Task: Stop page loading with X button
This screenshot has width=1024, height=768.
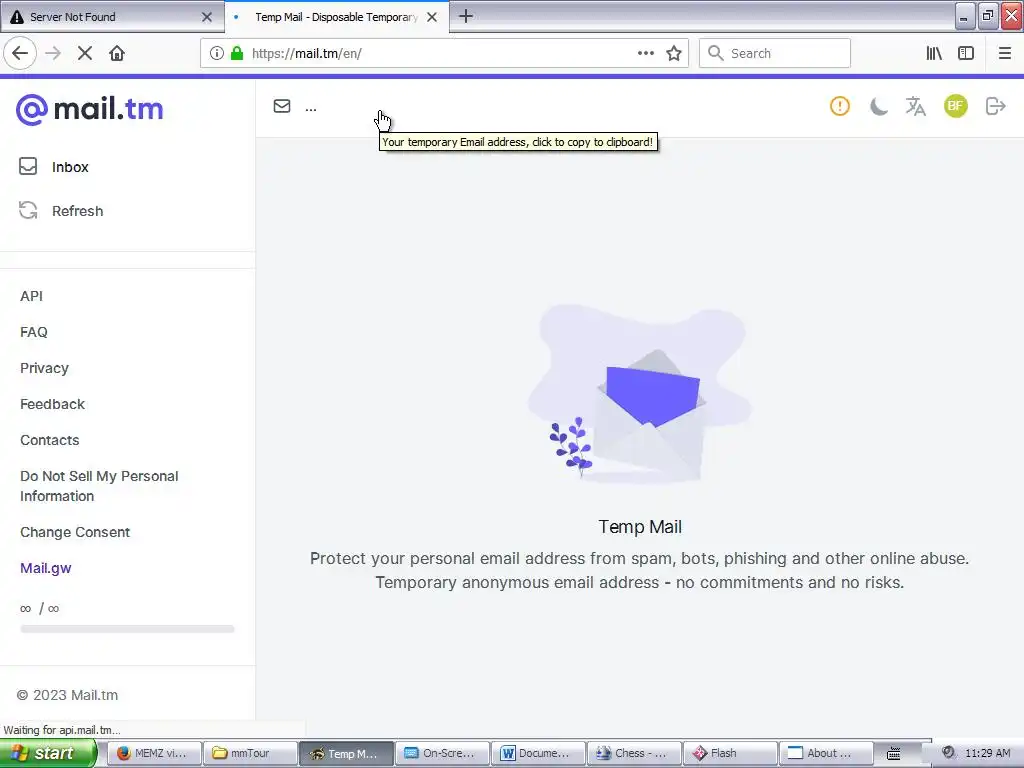Action: [x=85, y=53]
